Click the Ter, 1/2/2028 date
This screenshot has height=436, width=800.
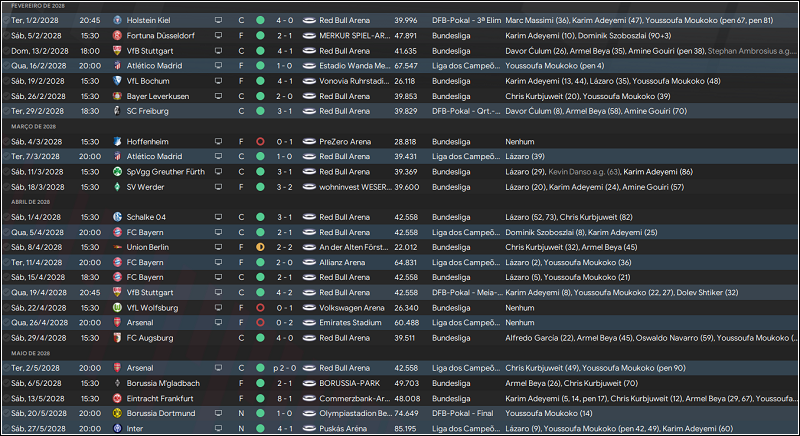pos(35,20)
